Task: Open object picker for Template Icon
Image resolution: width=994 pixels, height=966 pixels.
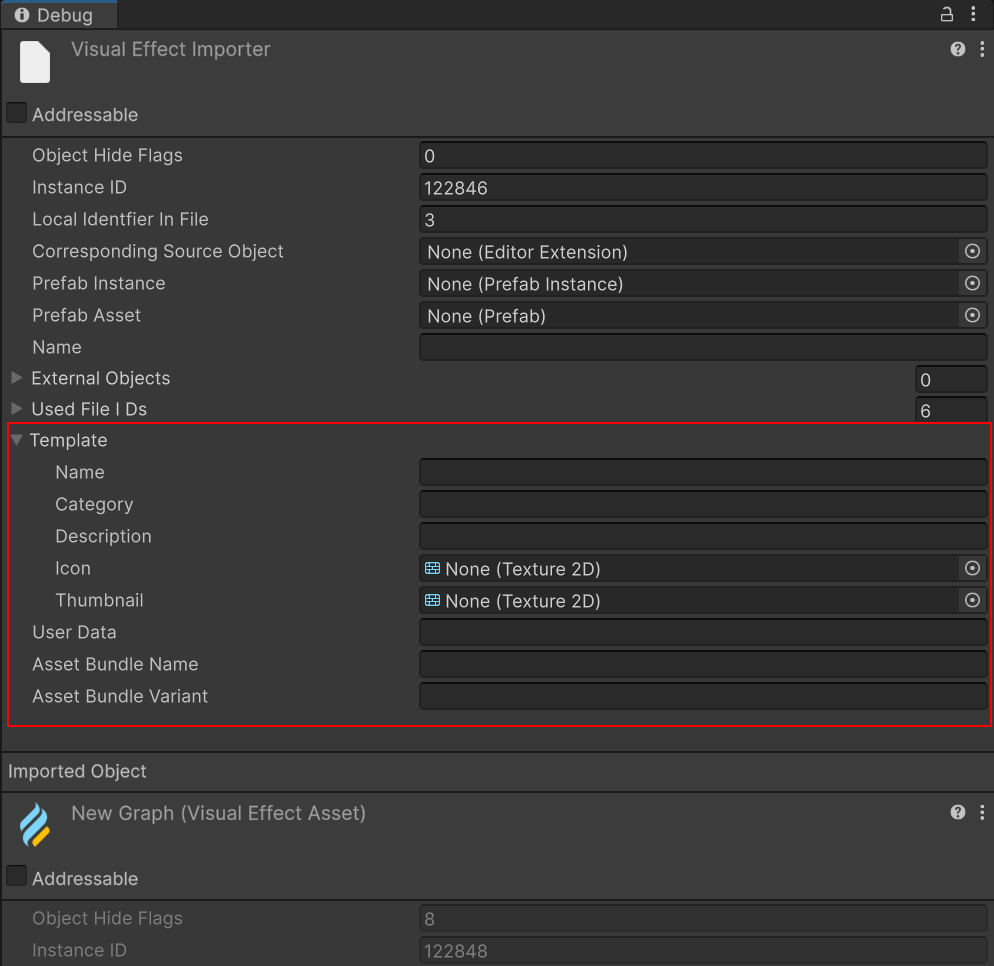Action: pyautogui.click(x=971, y=568)
